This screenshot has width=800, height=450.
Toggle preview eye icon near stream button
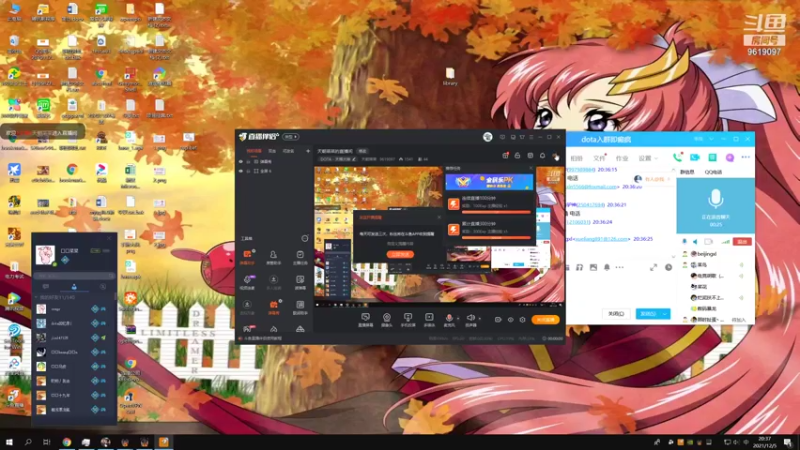click(510, 320)
